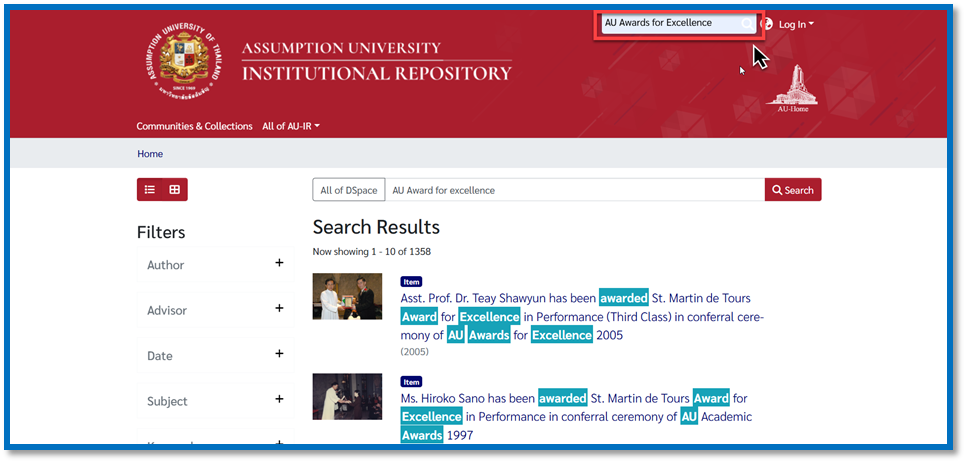Expand the Advisor filter plus icon

pos(279,309)
